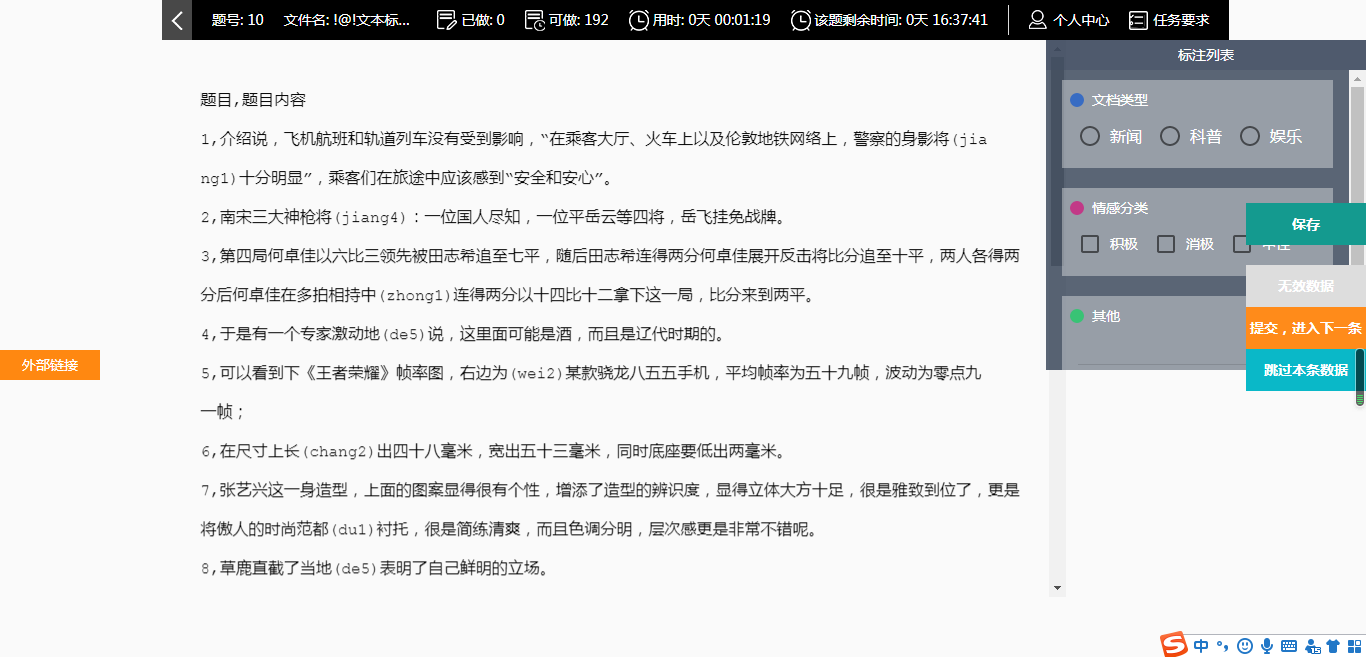Click the green dot beside 其他

point(1077,316)
